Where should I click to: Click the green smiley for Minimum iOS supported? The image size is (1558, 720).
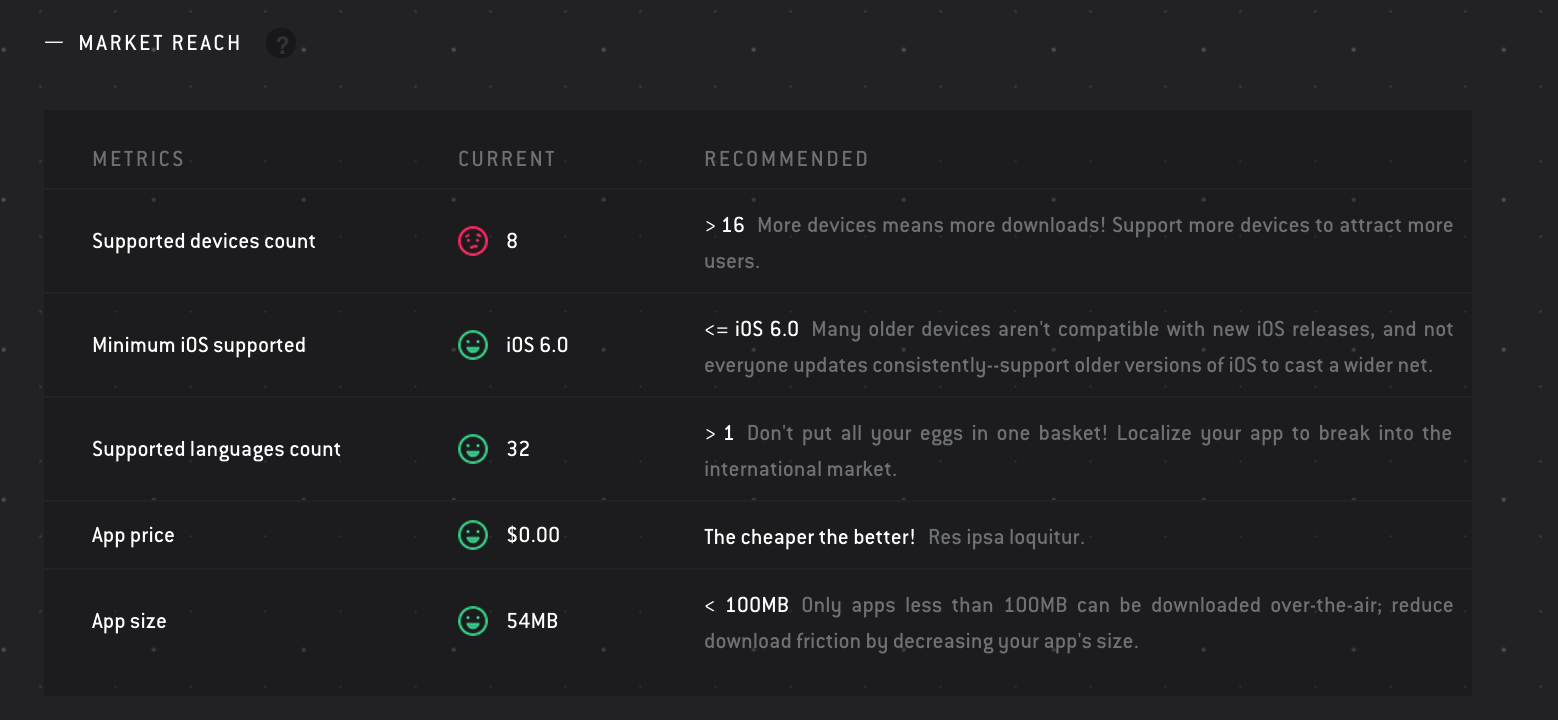(x=473, y=345)
